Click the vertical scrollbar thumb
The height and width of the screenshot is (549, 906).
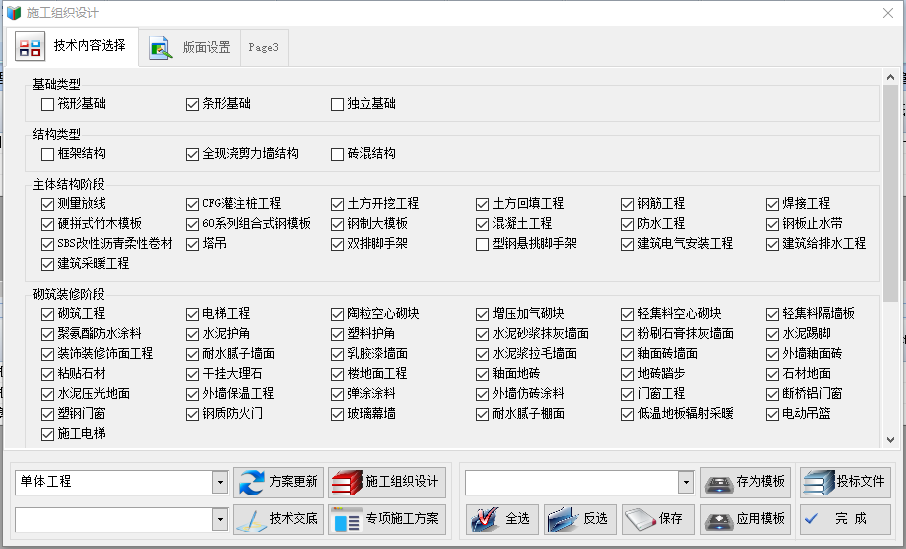[x=890, y=192]
